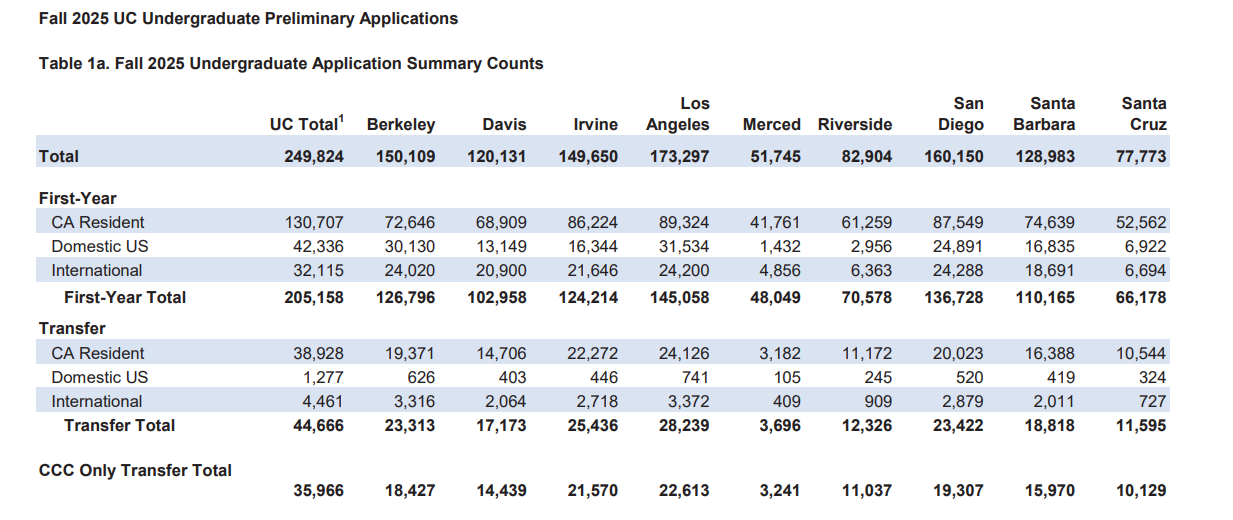
Task: Select Santa Barbara total 128,983
Action: (1045, 157)
